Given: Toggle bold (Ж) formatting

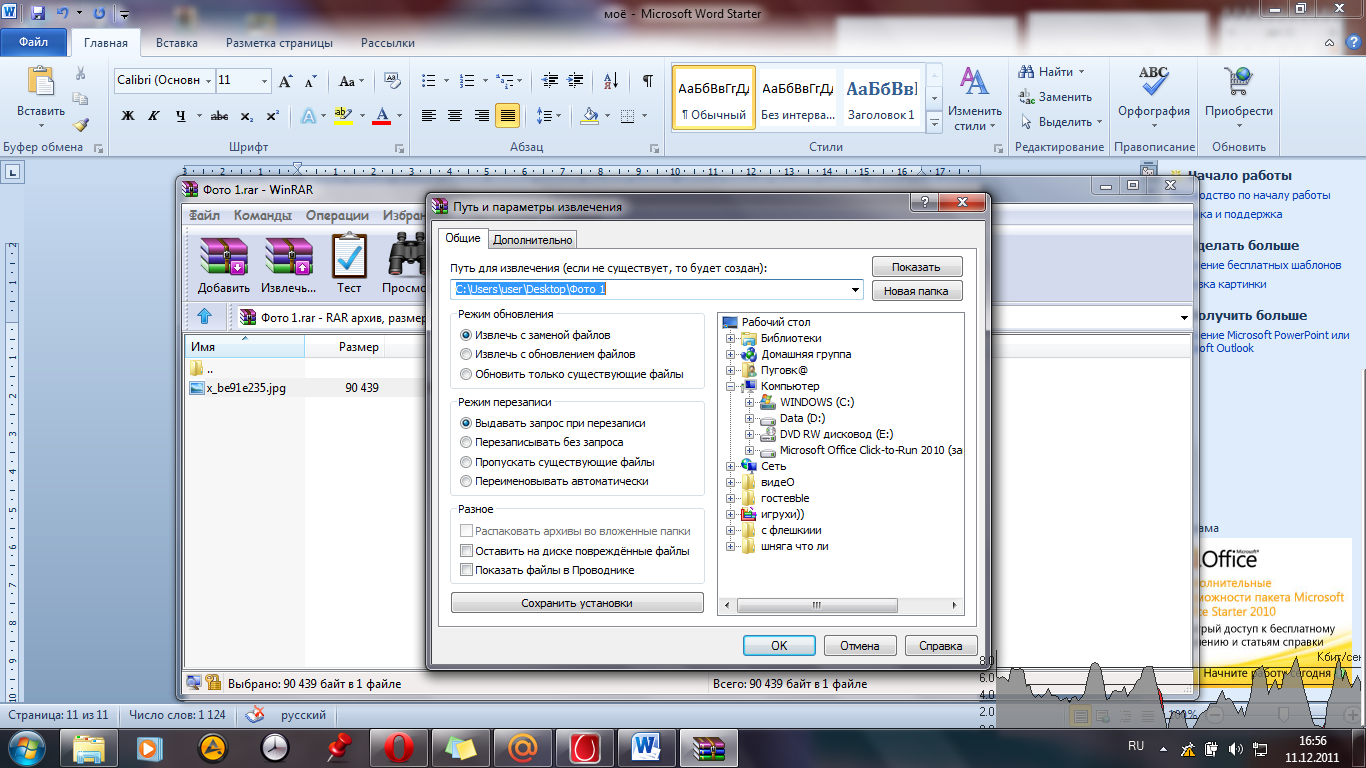Looking at the screenshot, I should click(128, 116).
